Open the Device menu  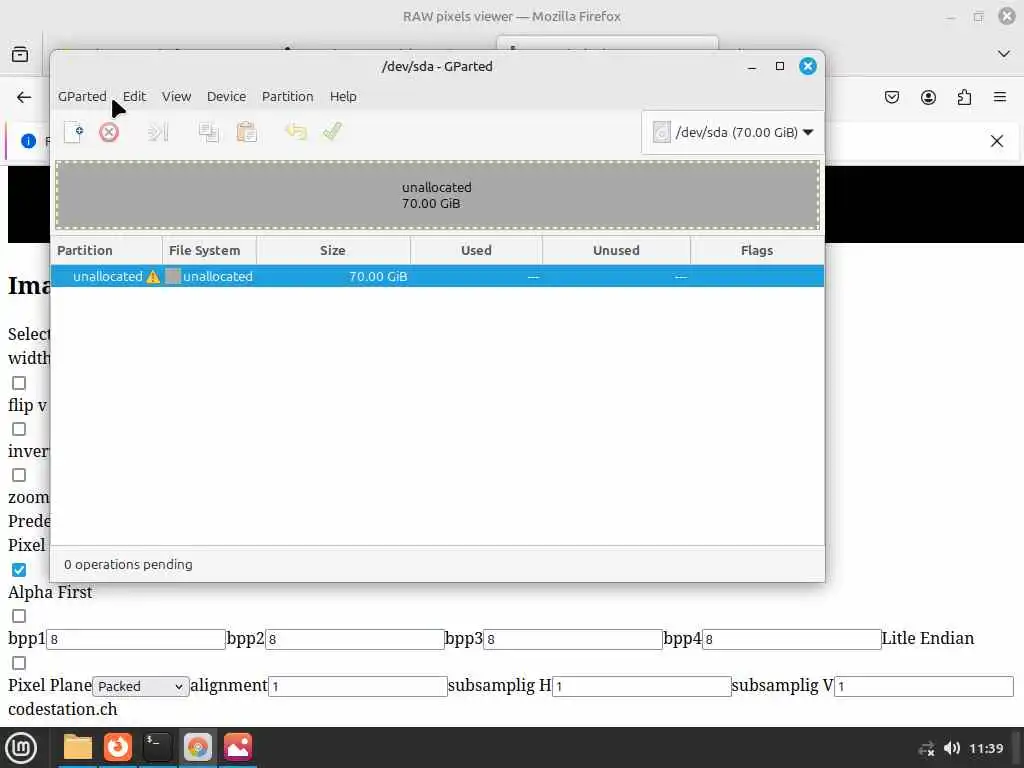(x=227, y=97)
